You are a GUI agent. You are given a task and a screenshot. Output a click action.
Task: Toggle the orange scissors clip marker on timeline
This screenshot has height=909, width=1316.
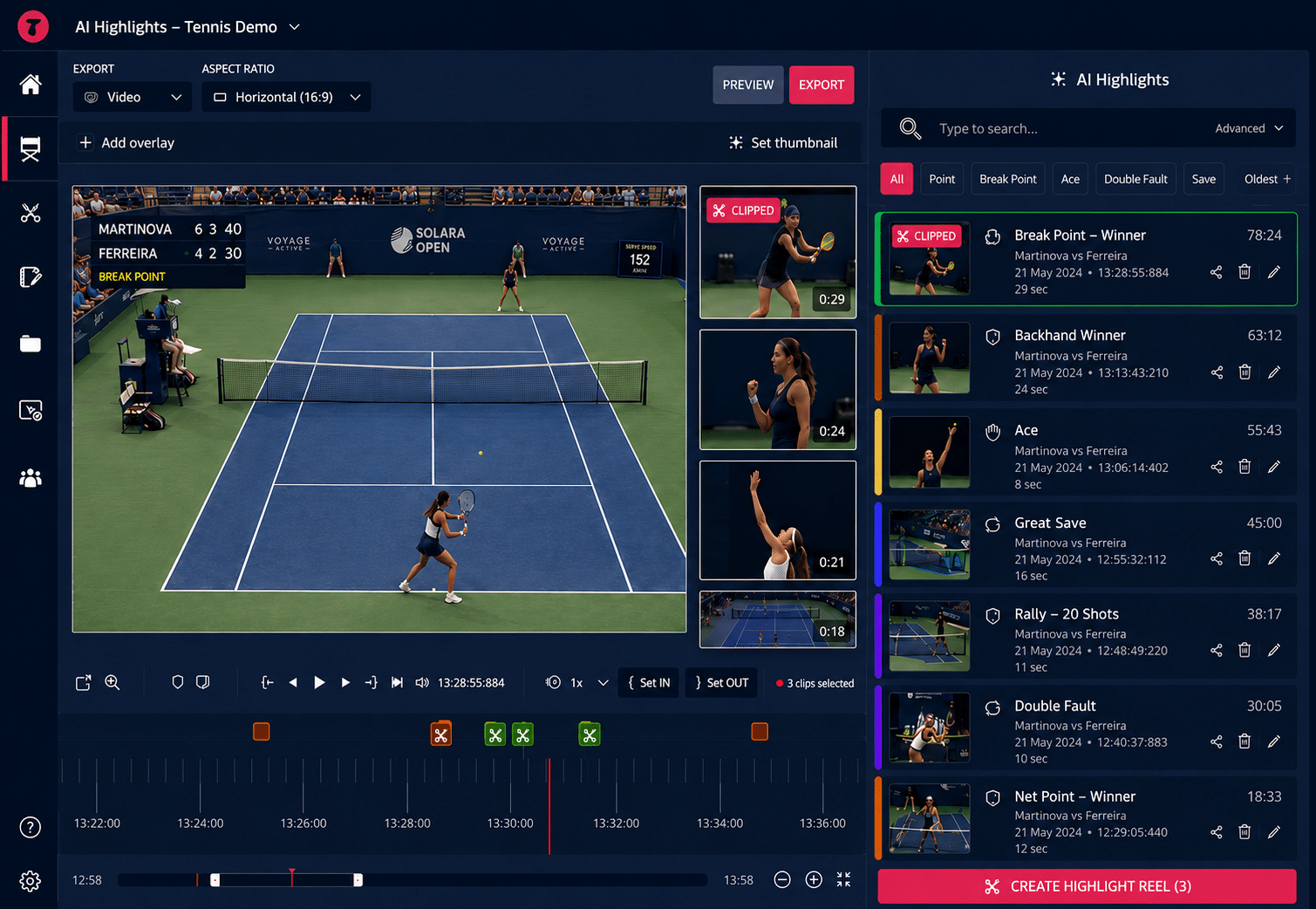(441, 735)
